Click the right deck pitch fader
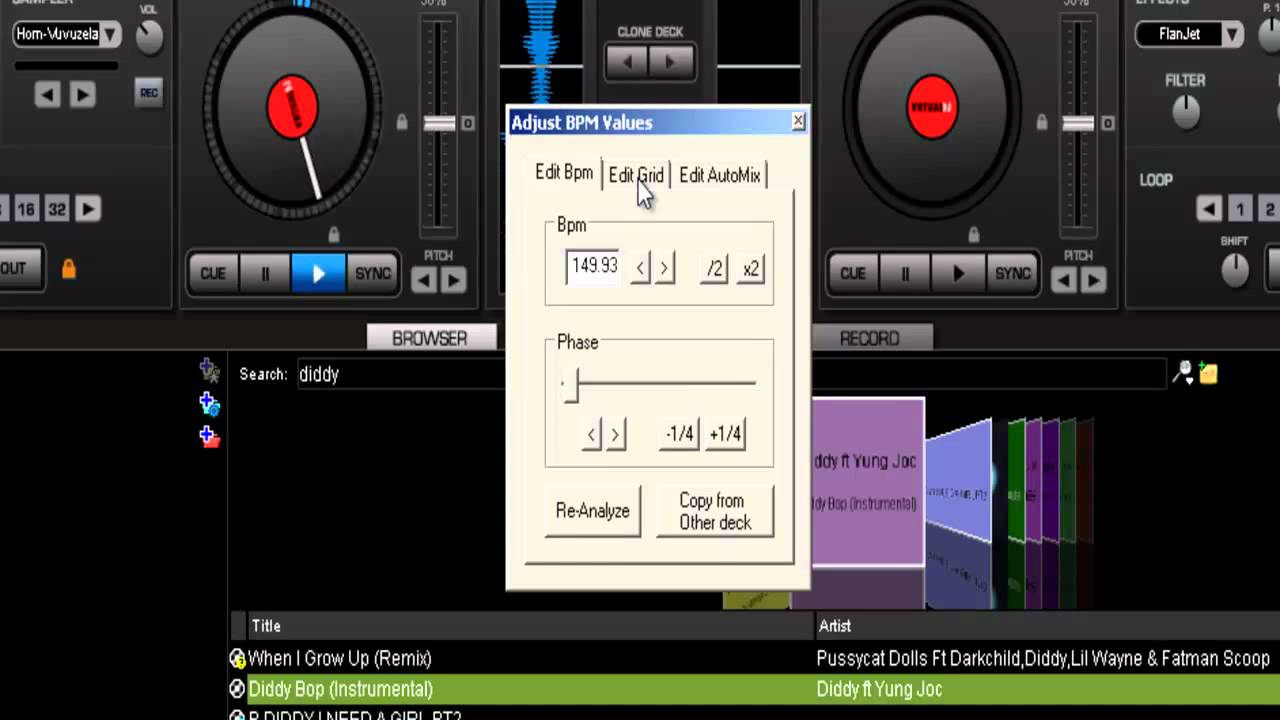The image size is (1280, 720). (x=1078, y=123)
